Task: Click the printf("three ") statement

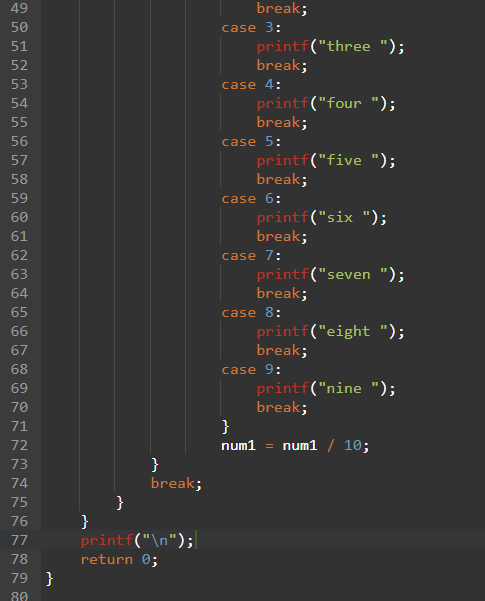Action: point(330,46)
